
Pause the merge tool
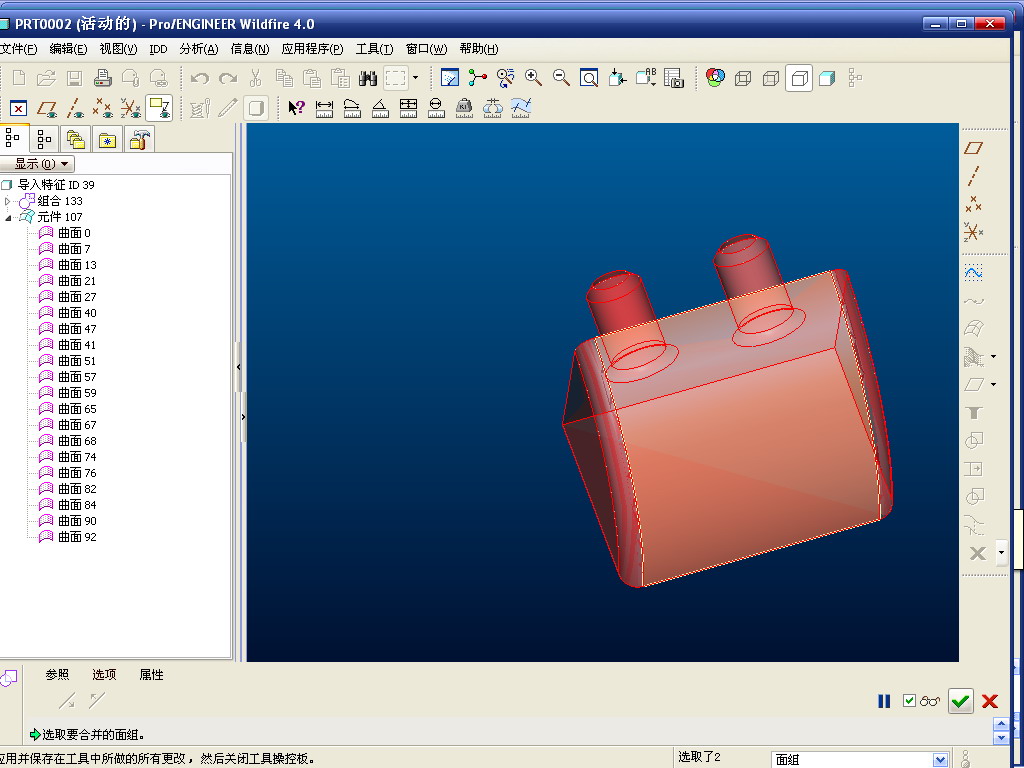884,701
